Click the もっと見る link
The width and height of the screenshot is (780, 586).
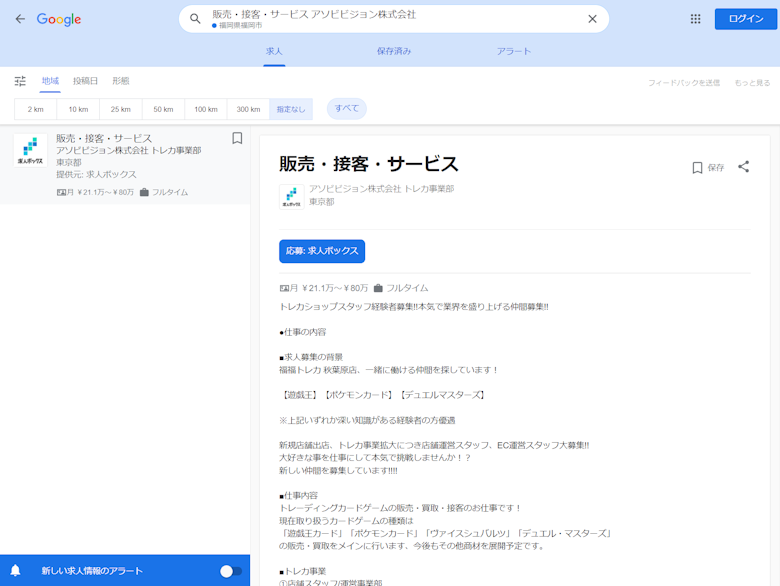[752, 83]
